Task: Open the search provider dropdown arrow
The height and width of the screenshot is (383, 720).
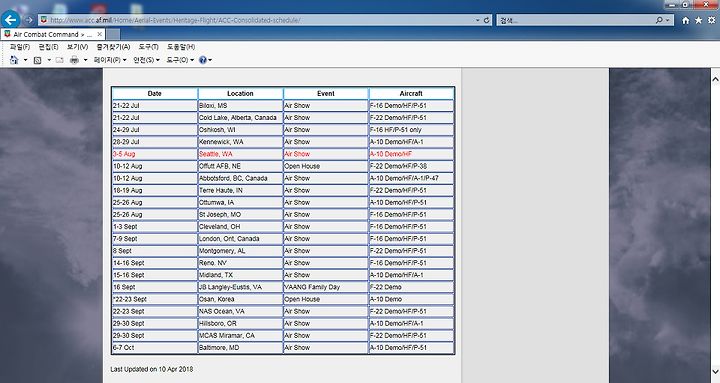Action: click(668, 20)
